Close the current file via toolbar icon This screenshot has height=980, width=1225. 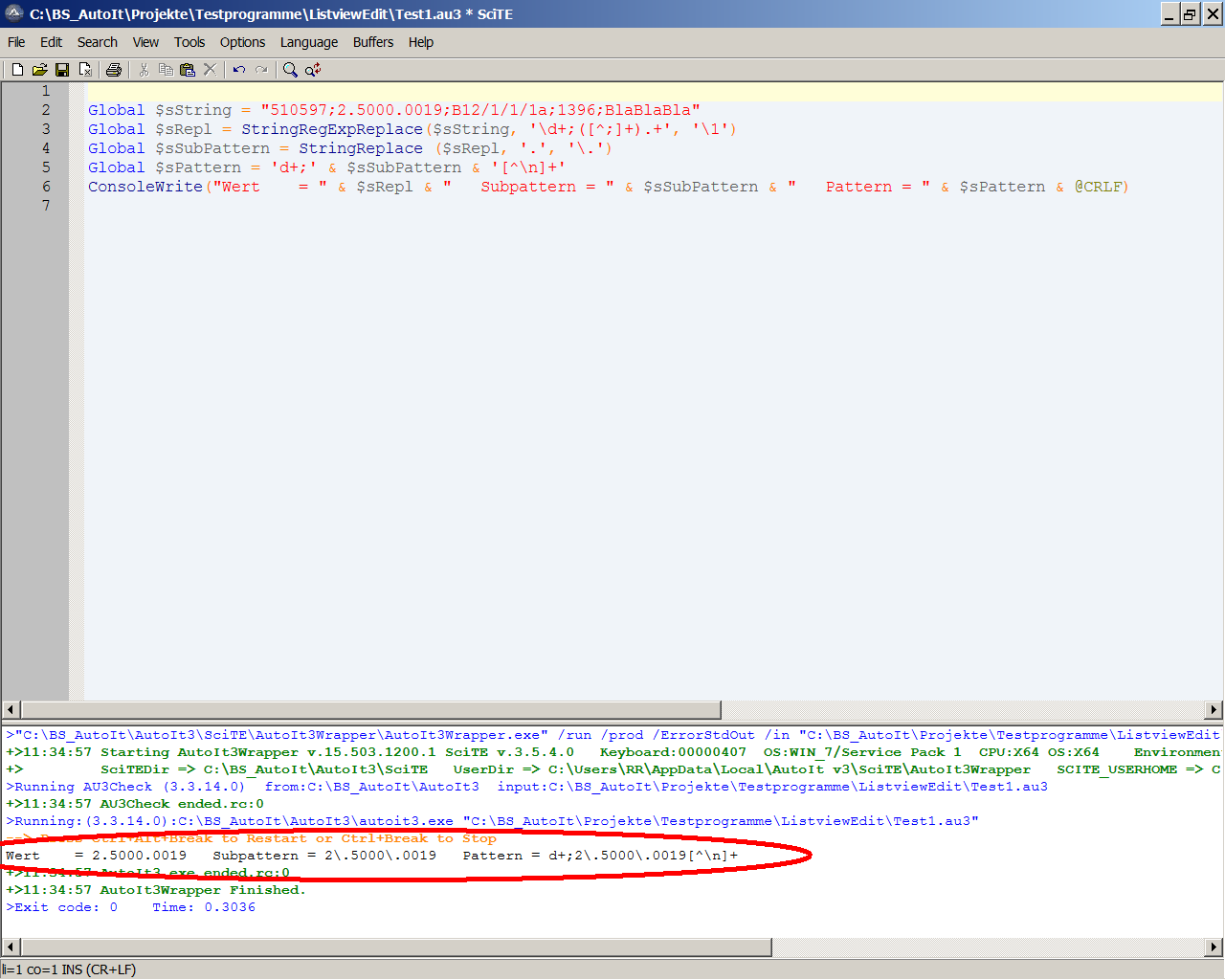pos(85,70)
